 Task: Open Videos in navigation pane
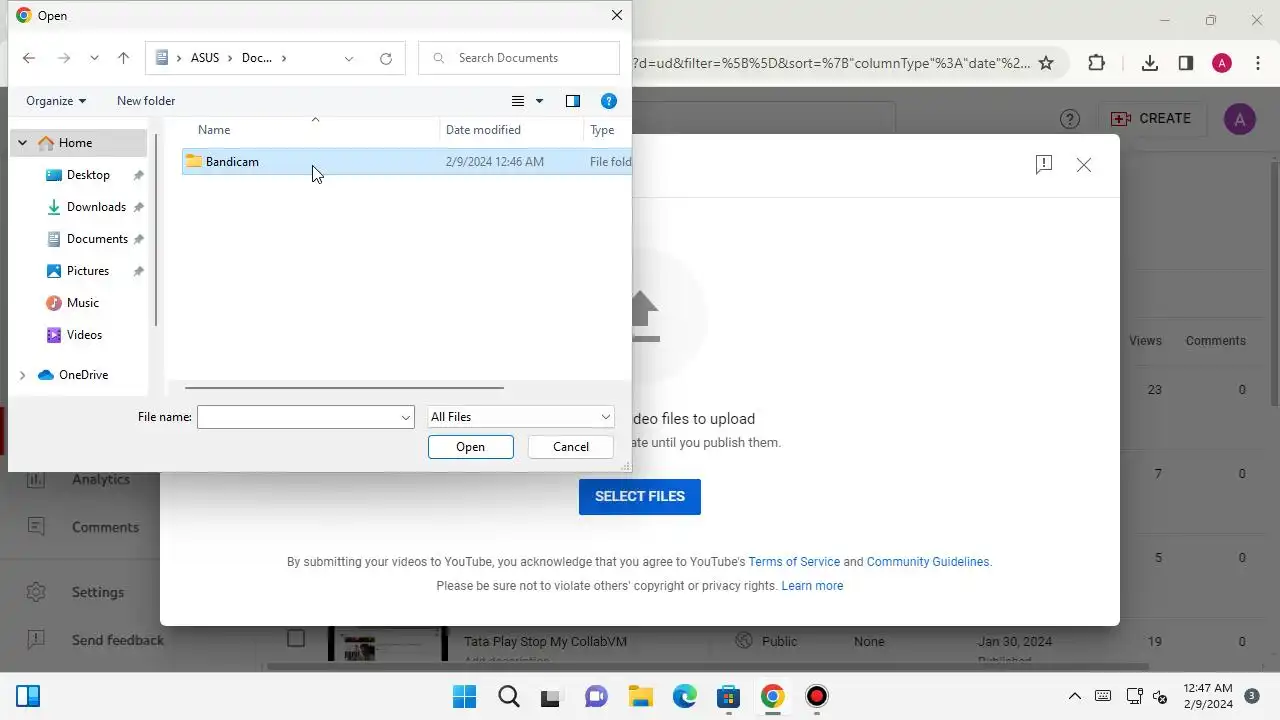[84, 335]
